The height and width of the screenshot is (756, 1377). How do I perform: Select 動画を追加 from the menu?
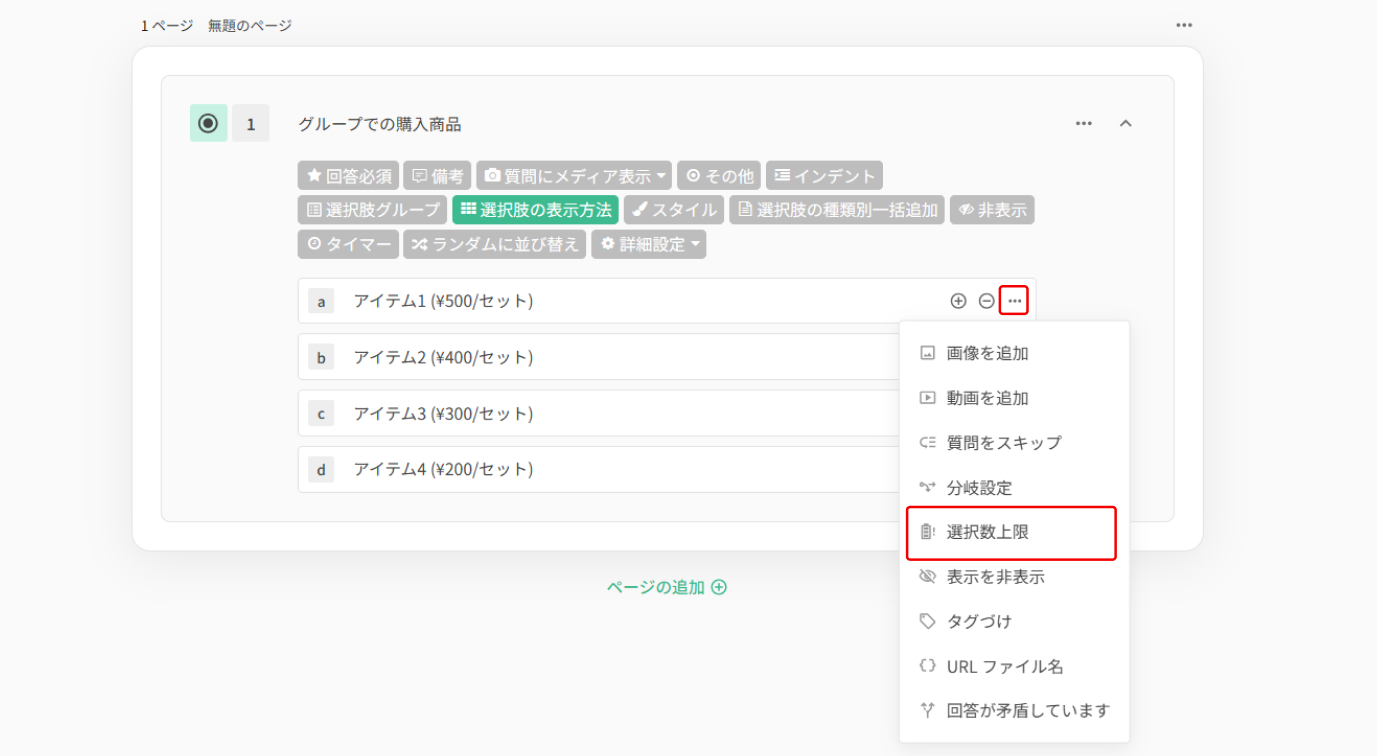click(x=1014, y=398)
